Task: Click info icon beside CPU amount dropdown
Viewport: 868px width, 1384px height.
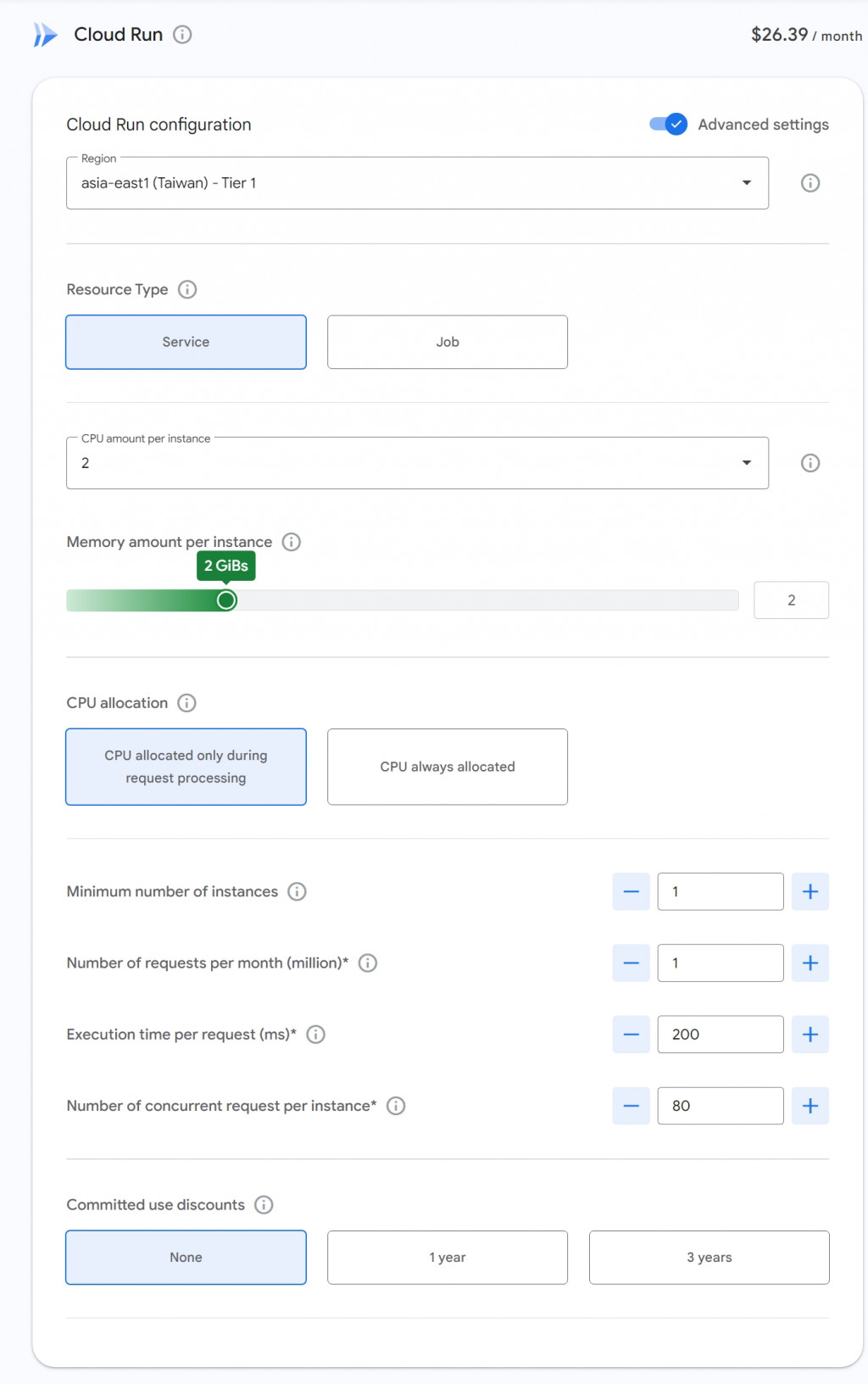Action: 810,463
